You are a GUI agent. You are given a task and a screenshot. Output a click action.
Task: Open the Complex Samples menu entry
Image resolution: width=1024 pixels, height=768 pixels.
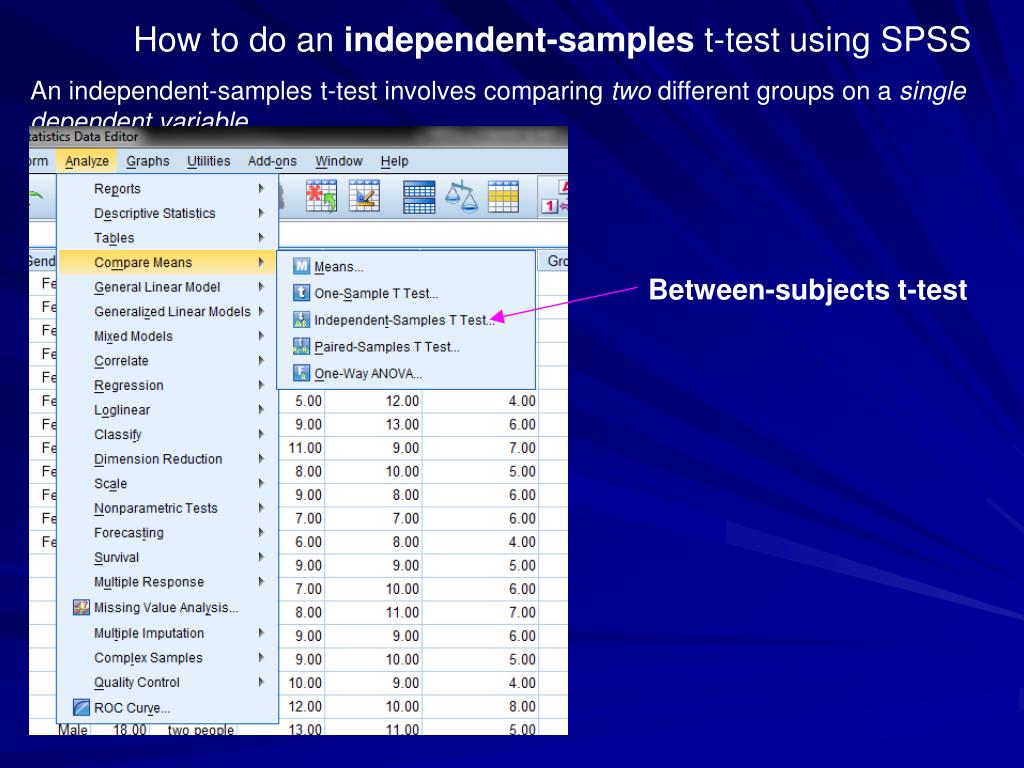[168, 658]
